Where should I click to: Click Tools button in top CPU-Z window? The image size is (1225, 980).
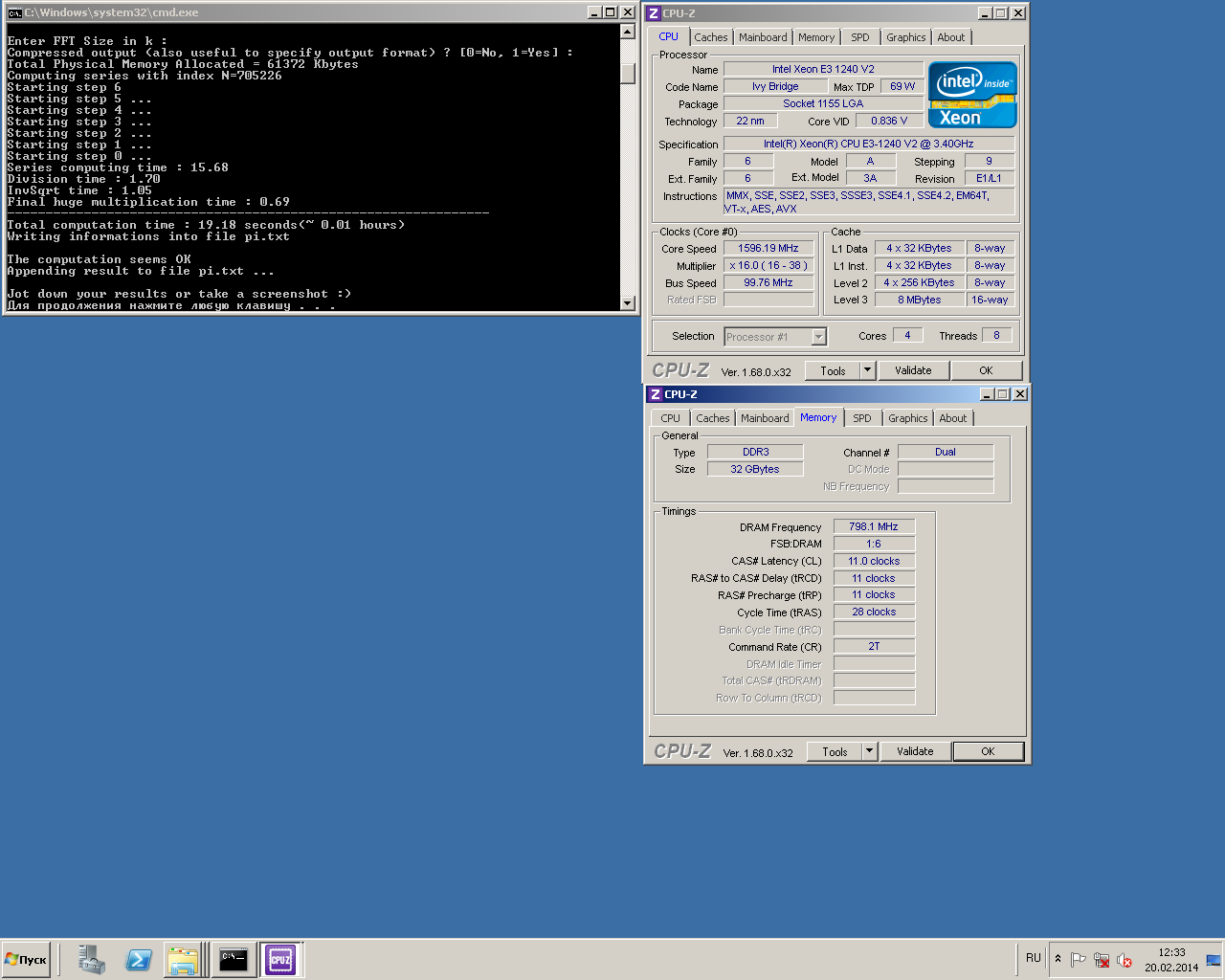click(833, 371)
